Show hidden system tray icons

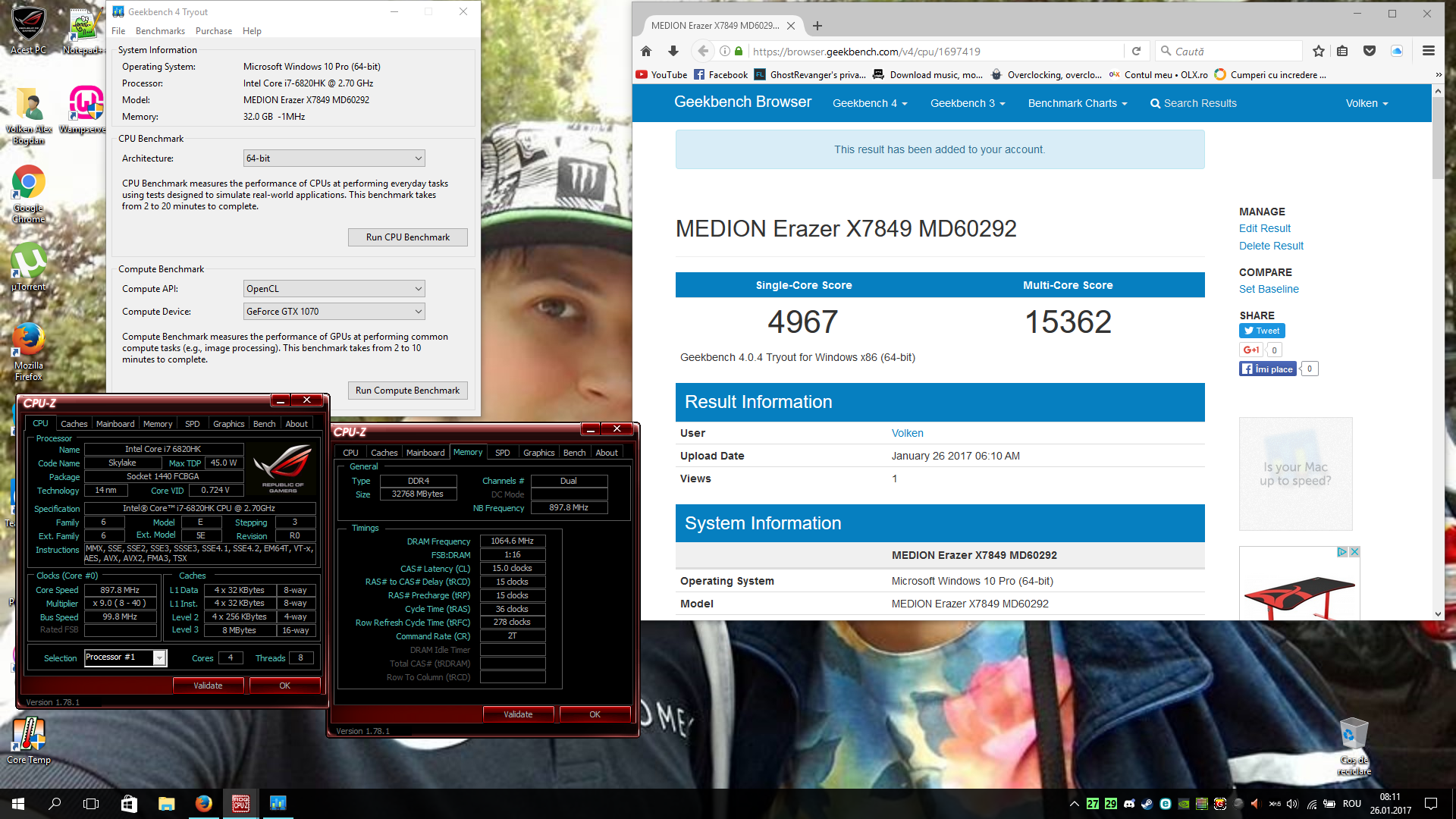[1074, 804]
